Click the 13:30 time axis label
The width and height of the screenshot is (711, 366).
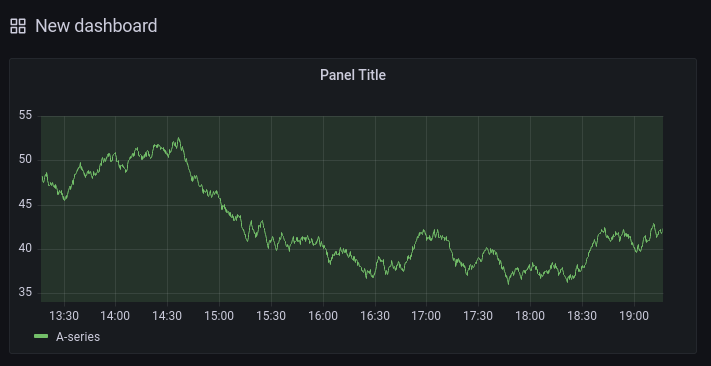pyautogui.click(x=64, y=316)
